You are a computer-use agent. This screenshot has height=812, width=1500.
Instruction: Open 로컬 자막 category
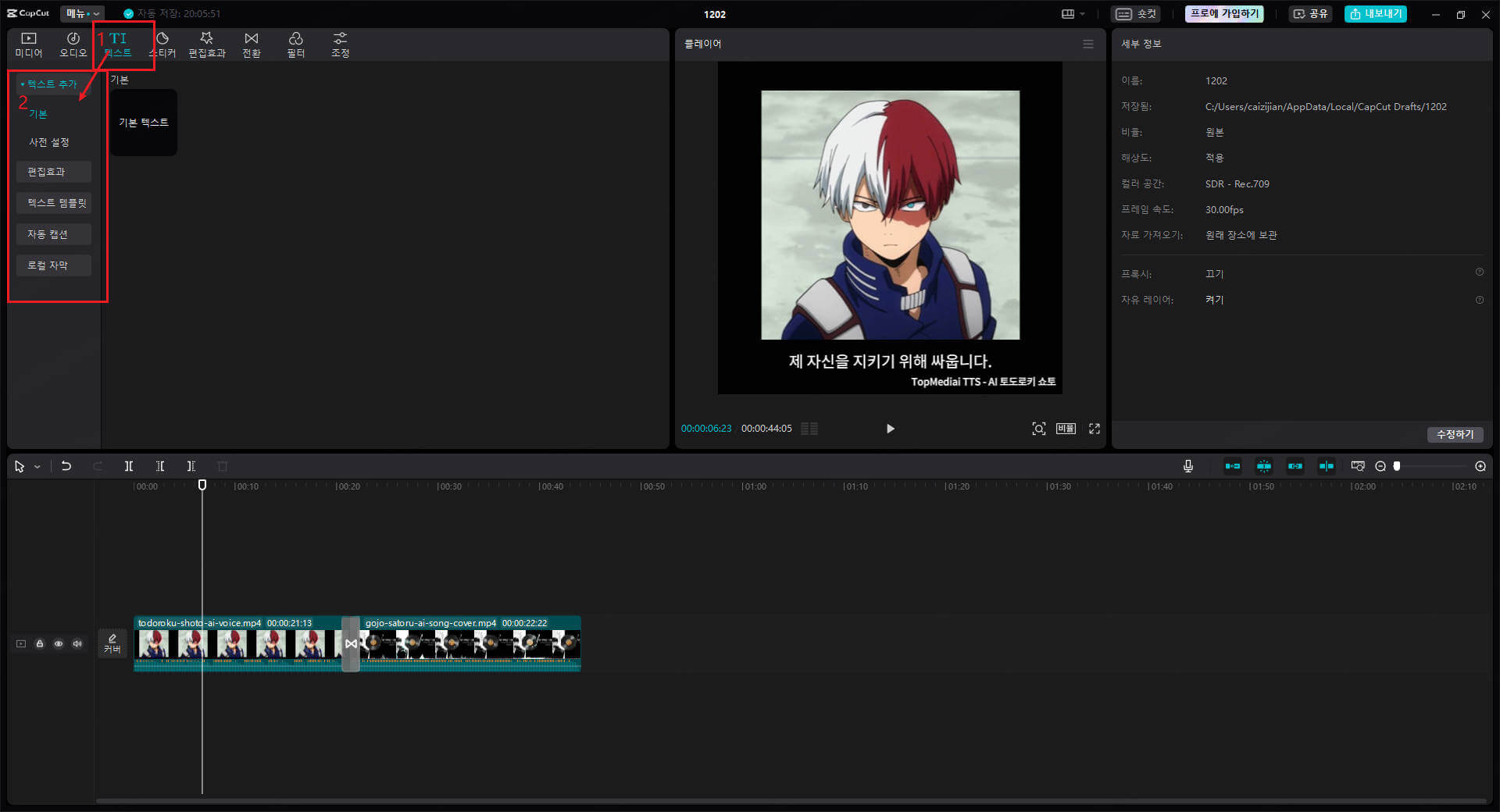click(x=54, y=265)
